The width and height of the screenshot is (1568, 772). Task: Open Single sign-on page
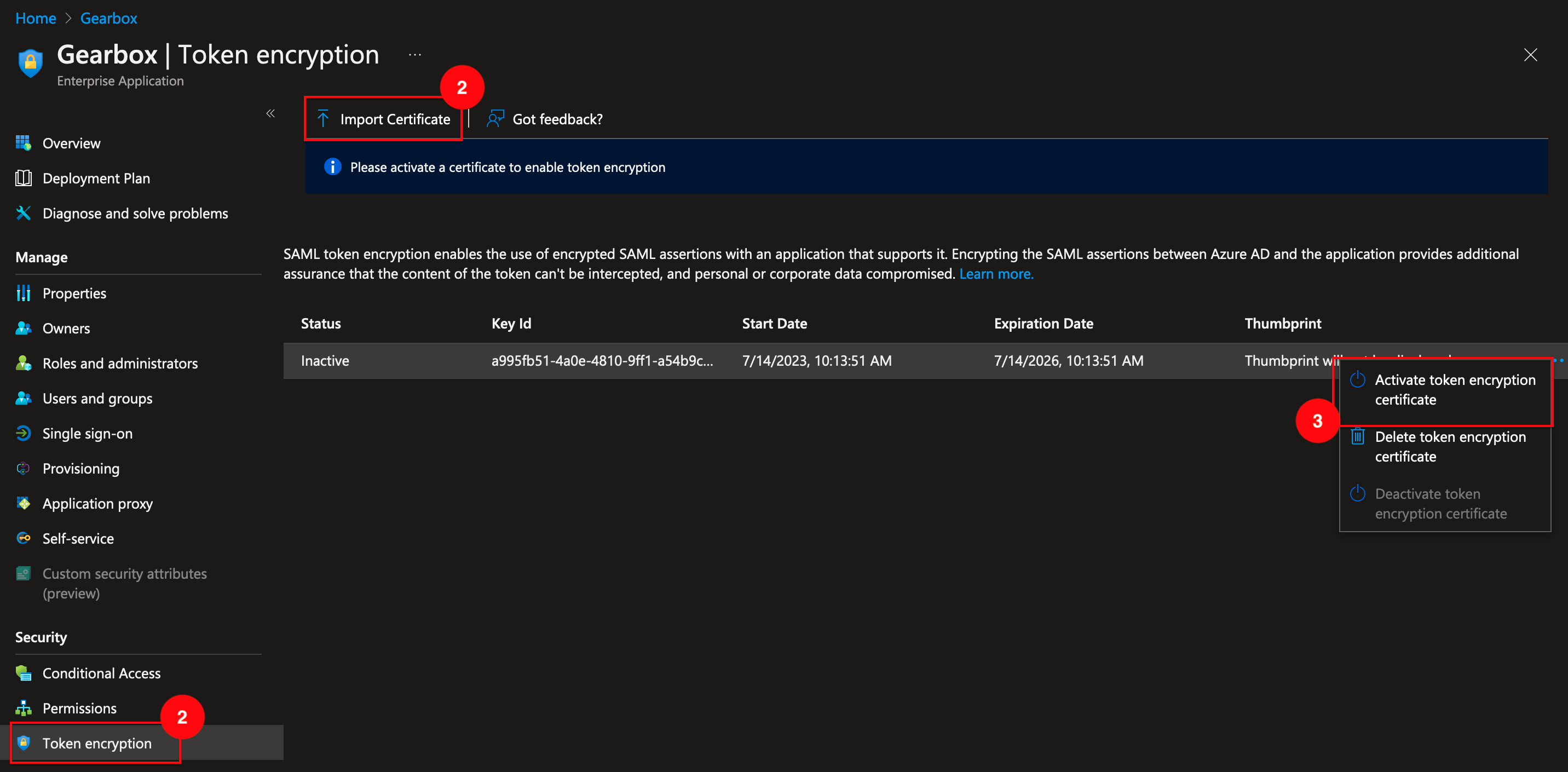click(x=88, y=433)
